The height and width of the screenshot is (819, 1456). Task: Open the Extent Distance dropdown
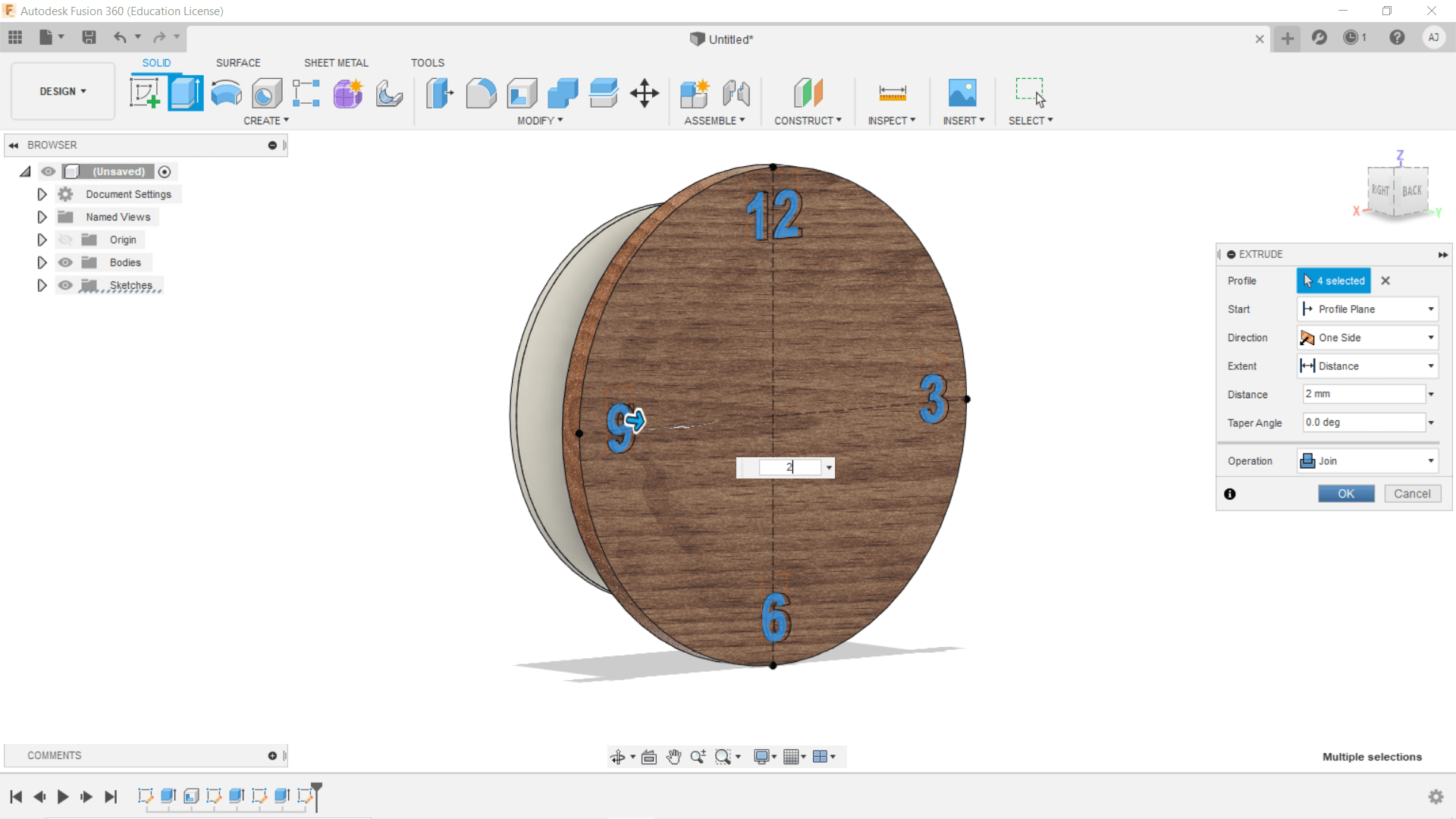coord(1367,366)
